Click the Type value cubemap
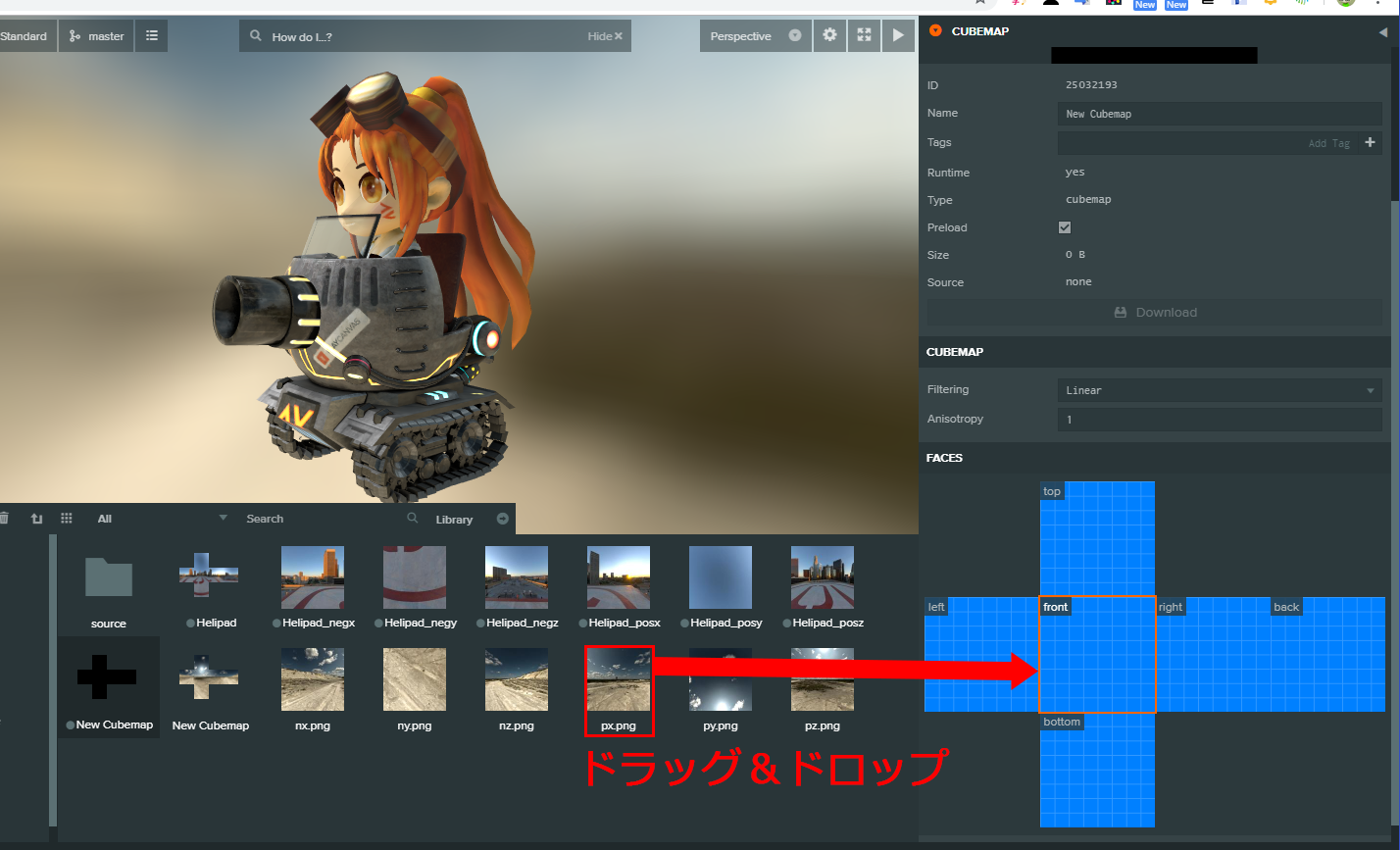 [1088, 200]
